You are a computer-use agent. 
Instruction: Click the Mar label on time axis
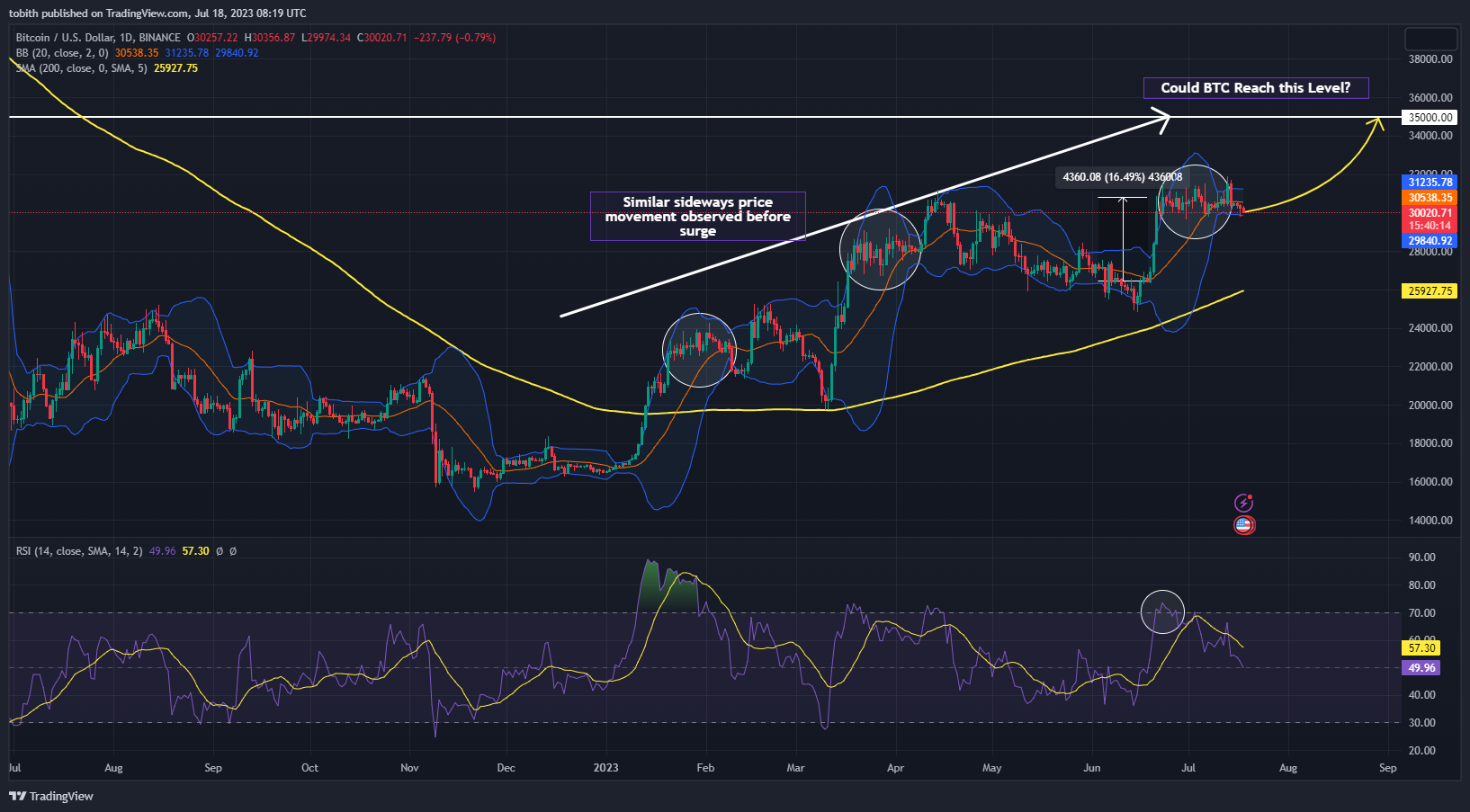[x=795, y=768]
